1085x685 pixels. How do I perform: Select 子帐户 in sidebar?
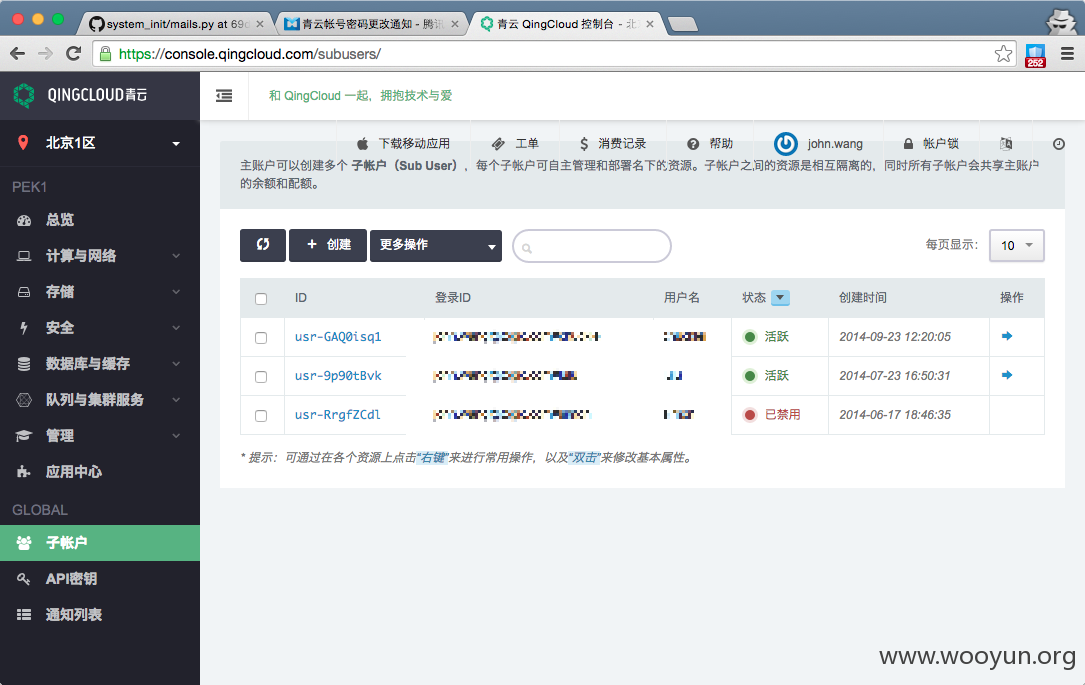point(100,543)
